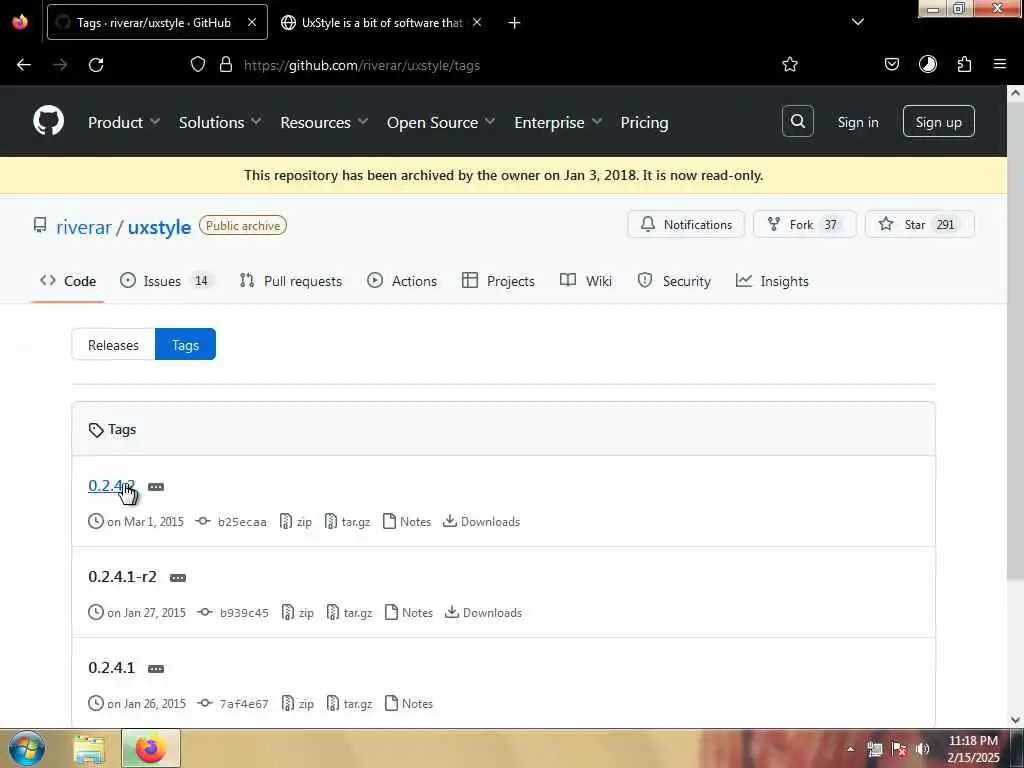
Task: List all tabs with the chevron button
Action: click(857, 22)
